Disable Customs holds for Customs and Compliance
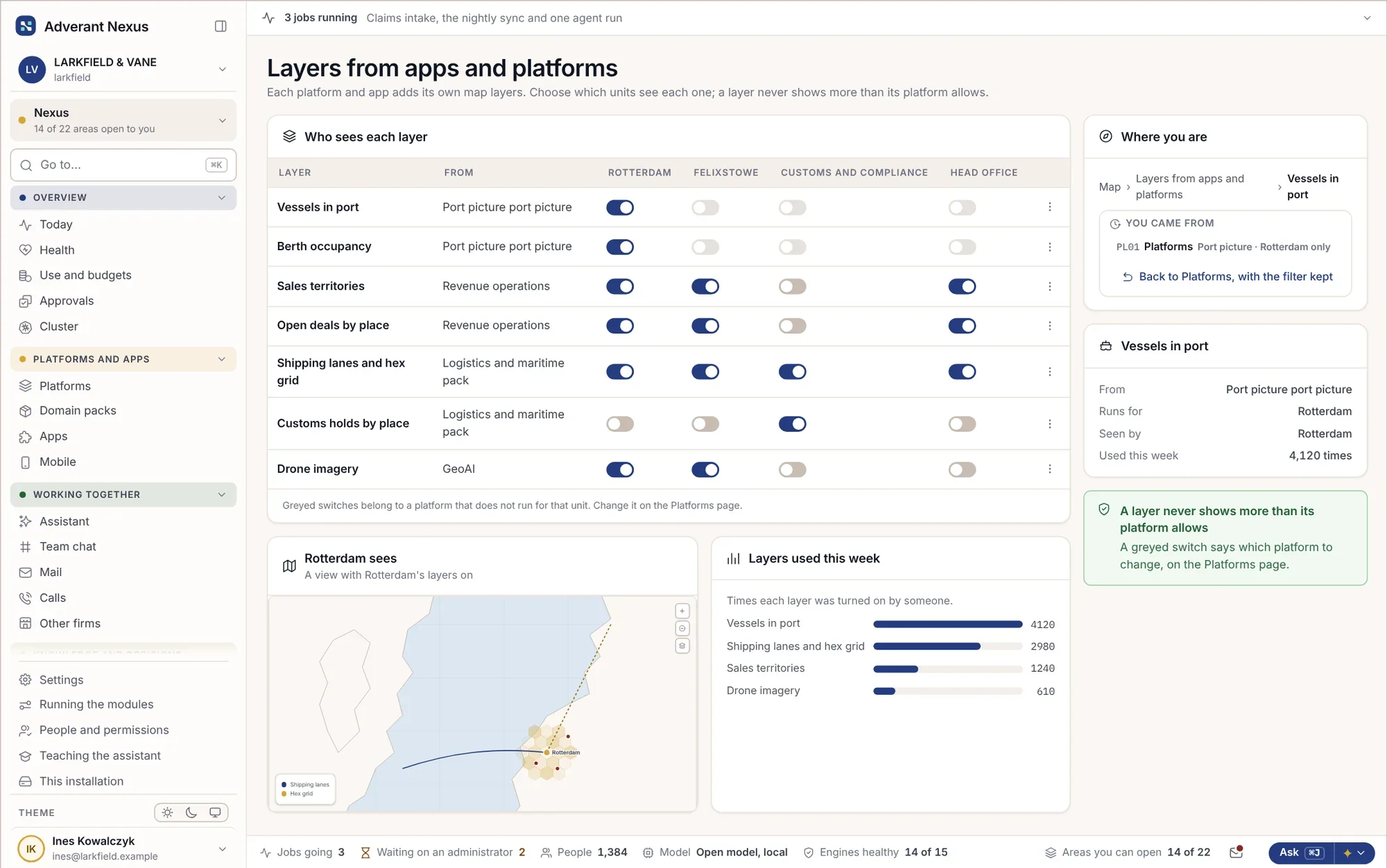The image size is (1387, 868). coord(792,424)
